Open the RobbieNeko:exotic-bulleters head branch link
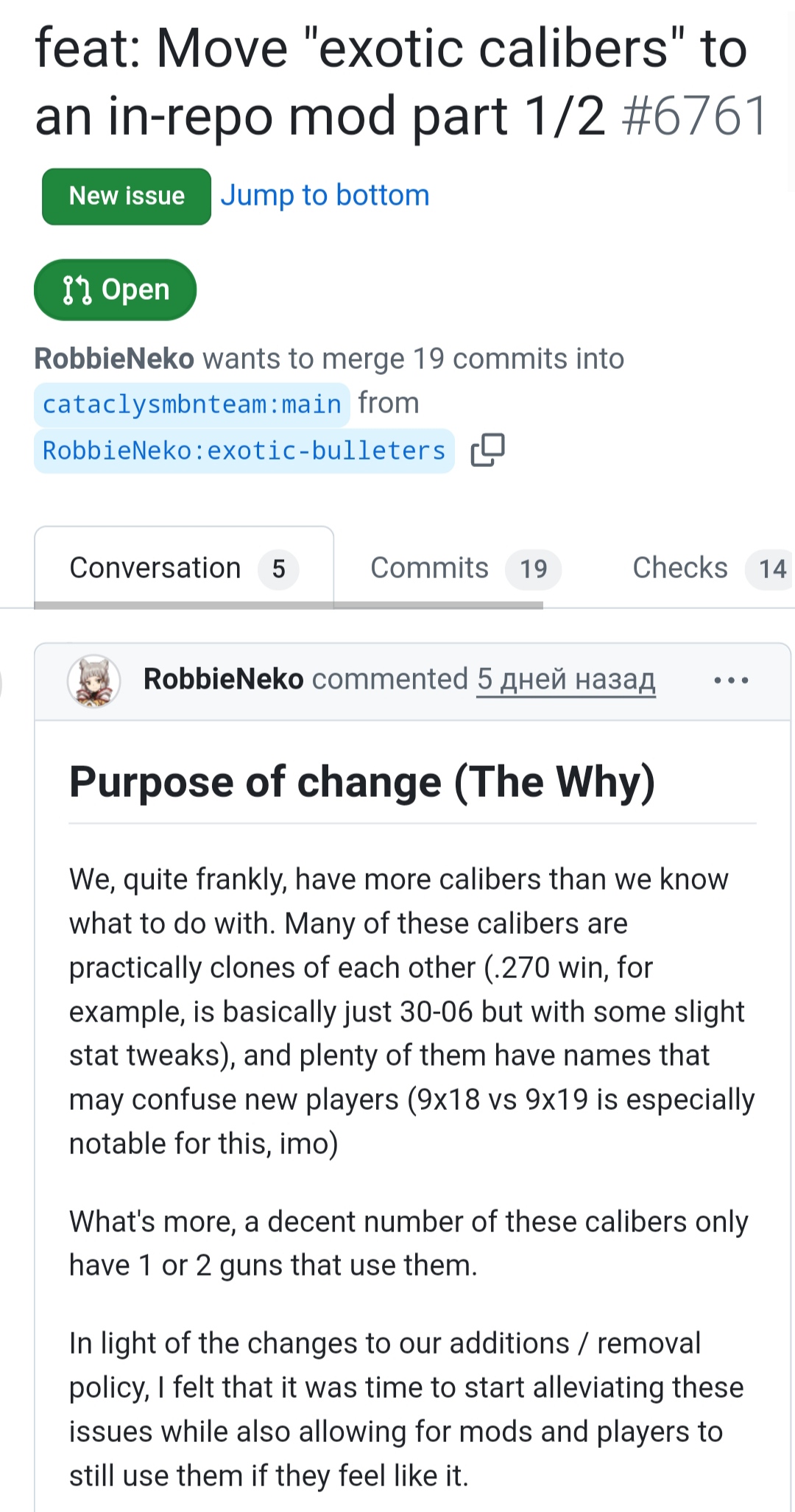The height and width of the screenshot is (1512, 795). click(244, 450)
